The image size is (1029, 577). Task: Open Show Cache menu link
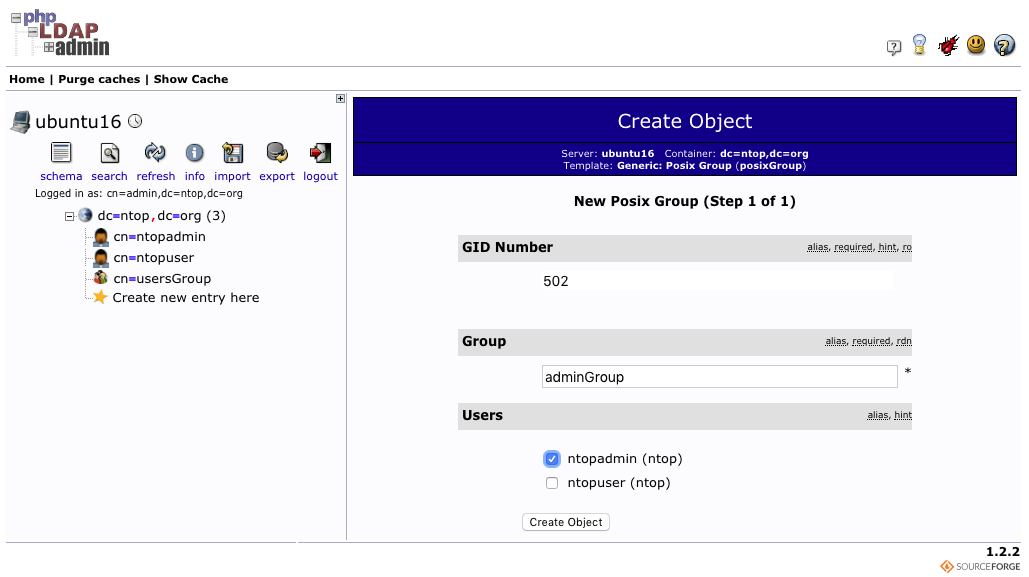(191, 79)
